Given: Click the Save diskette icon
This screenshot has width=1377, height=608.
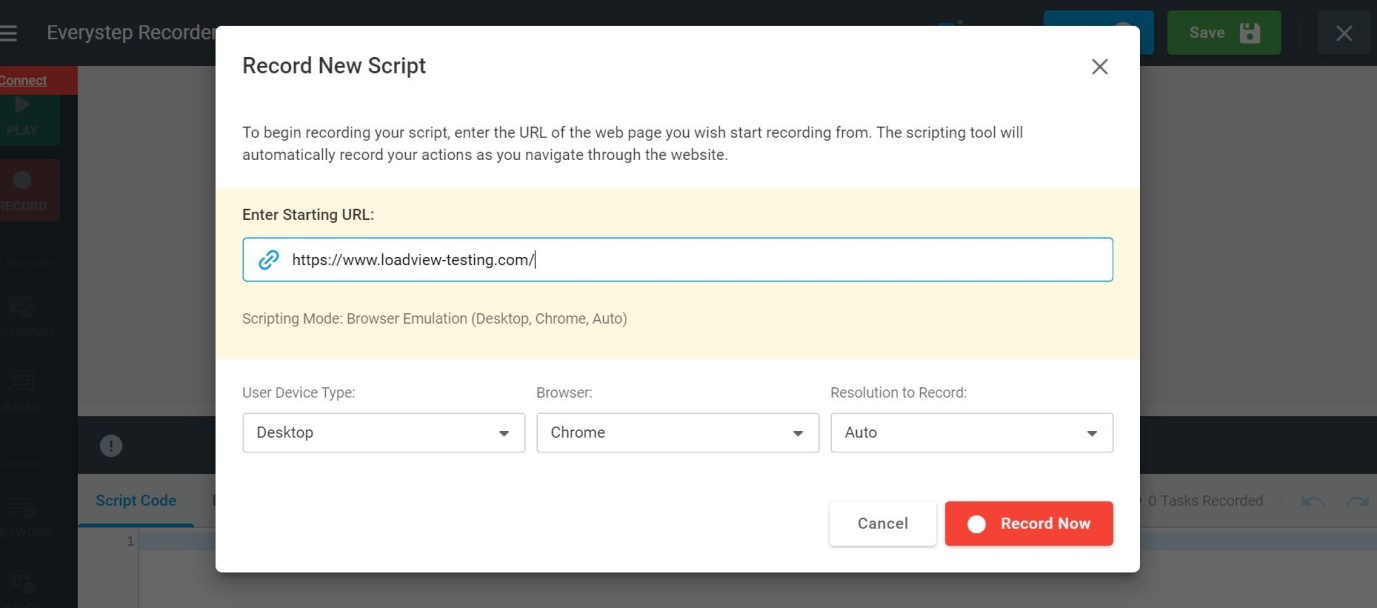Looking at the screenshot, I should point(1251,31).
